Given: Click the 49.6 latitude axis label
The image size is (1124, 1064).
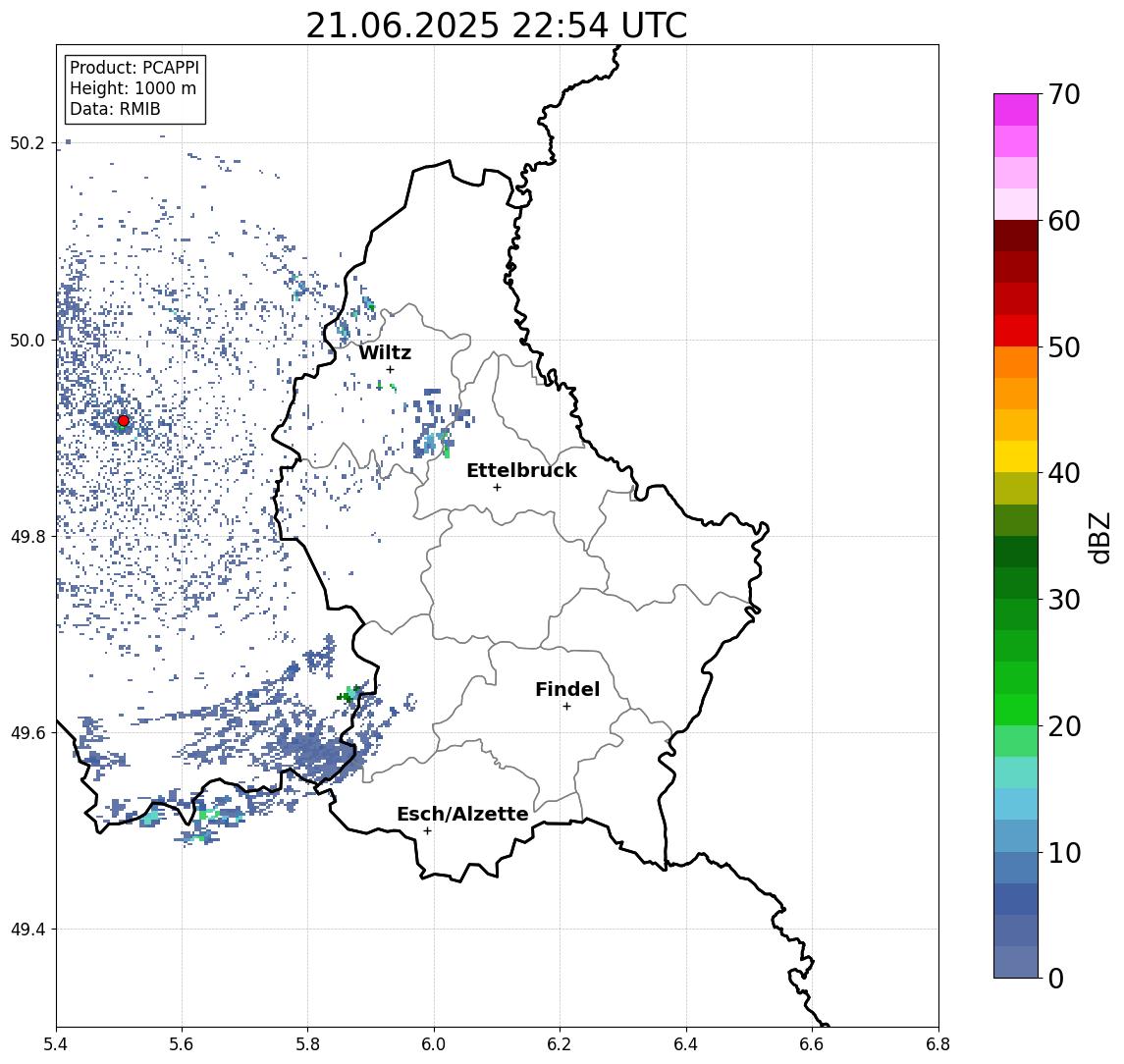Looking at the screenshot, I should (27, 733).
